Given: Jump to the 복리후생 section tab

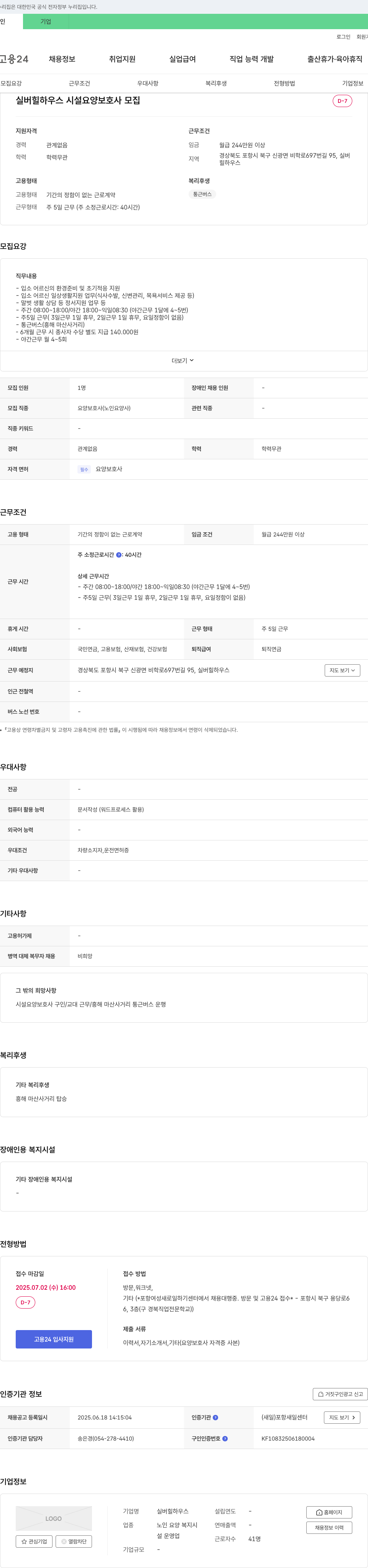Looking at the screenshot, I should point(216,83).
